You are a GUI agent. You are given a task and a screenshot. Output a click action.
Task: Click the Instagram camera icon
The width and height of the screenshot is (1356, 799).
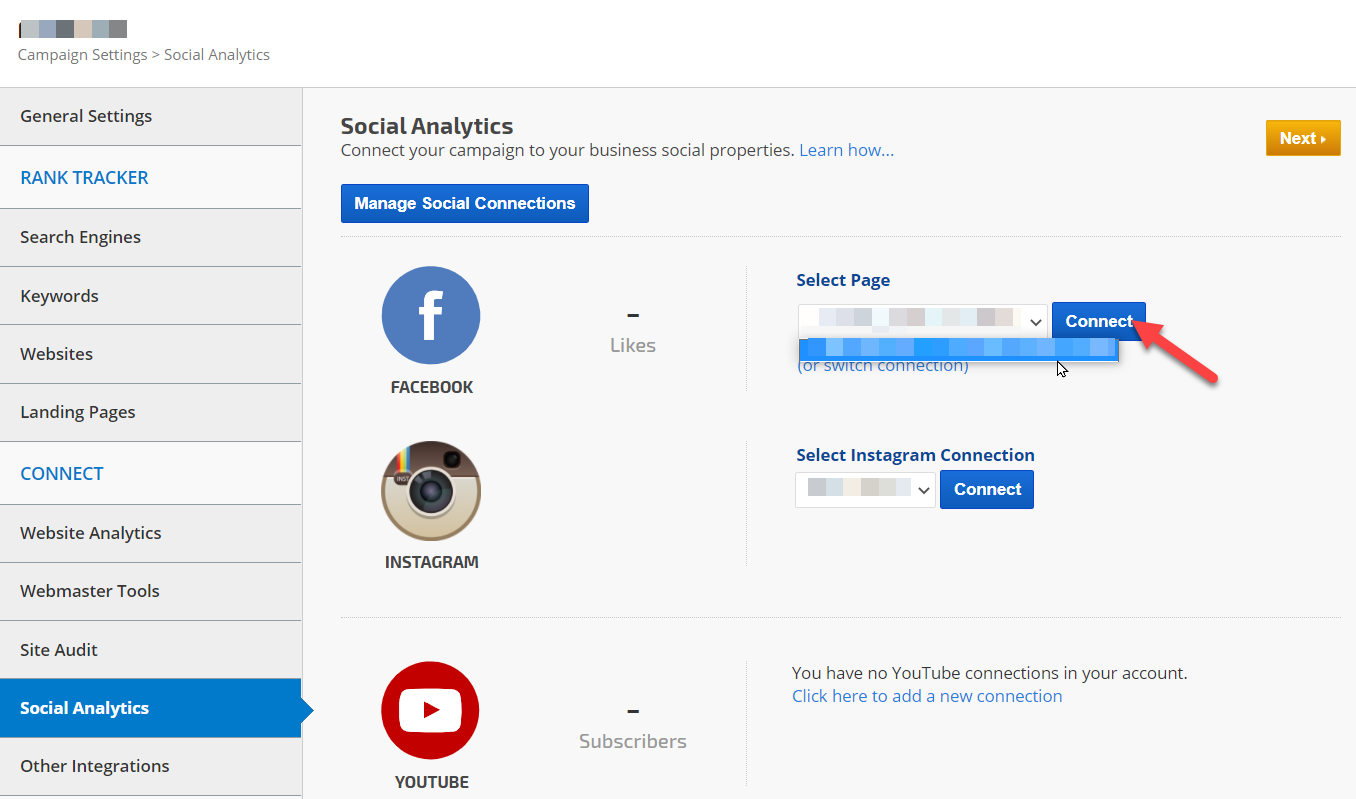coord(431,490)
